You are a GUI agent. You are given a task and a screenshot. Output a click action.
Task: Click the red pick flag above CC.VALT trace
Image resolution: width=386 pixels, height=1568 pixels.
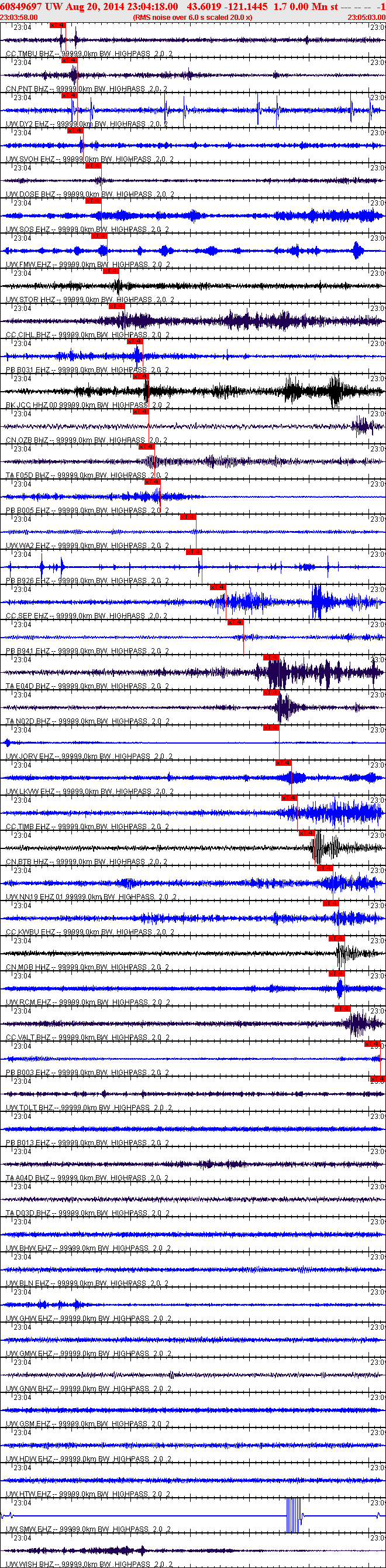(343, 1009)
